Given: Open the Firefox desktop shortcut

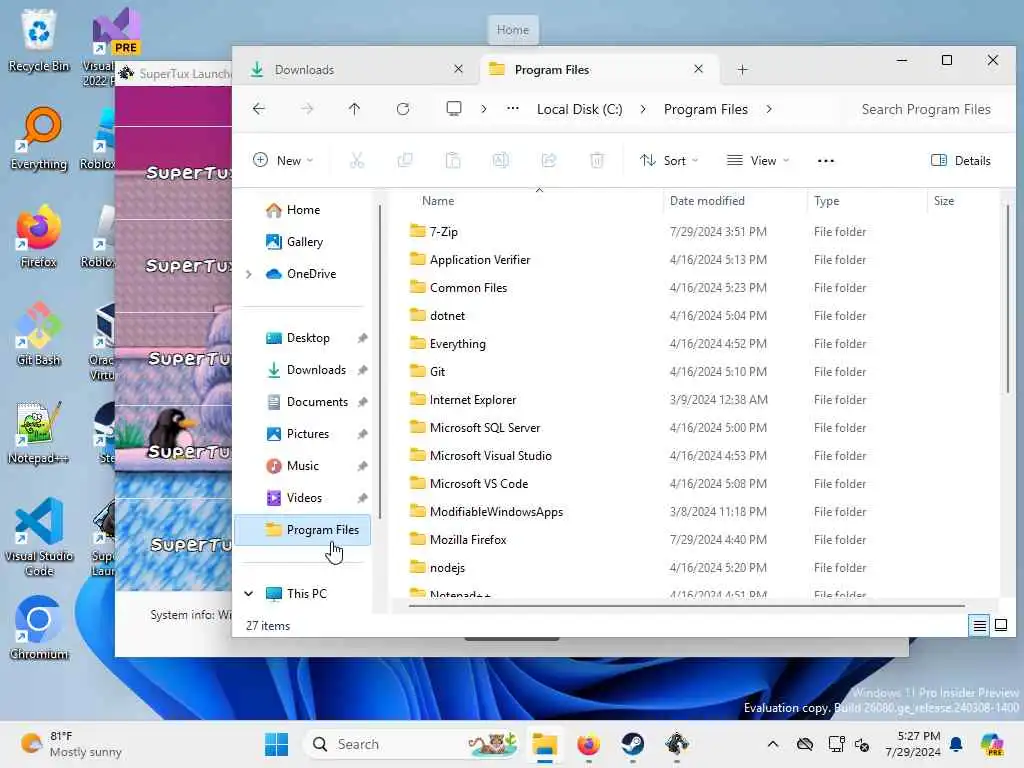Looking at the screenshot, I should [x=38, y=237].
